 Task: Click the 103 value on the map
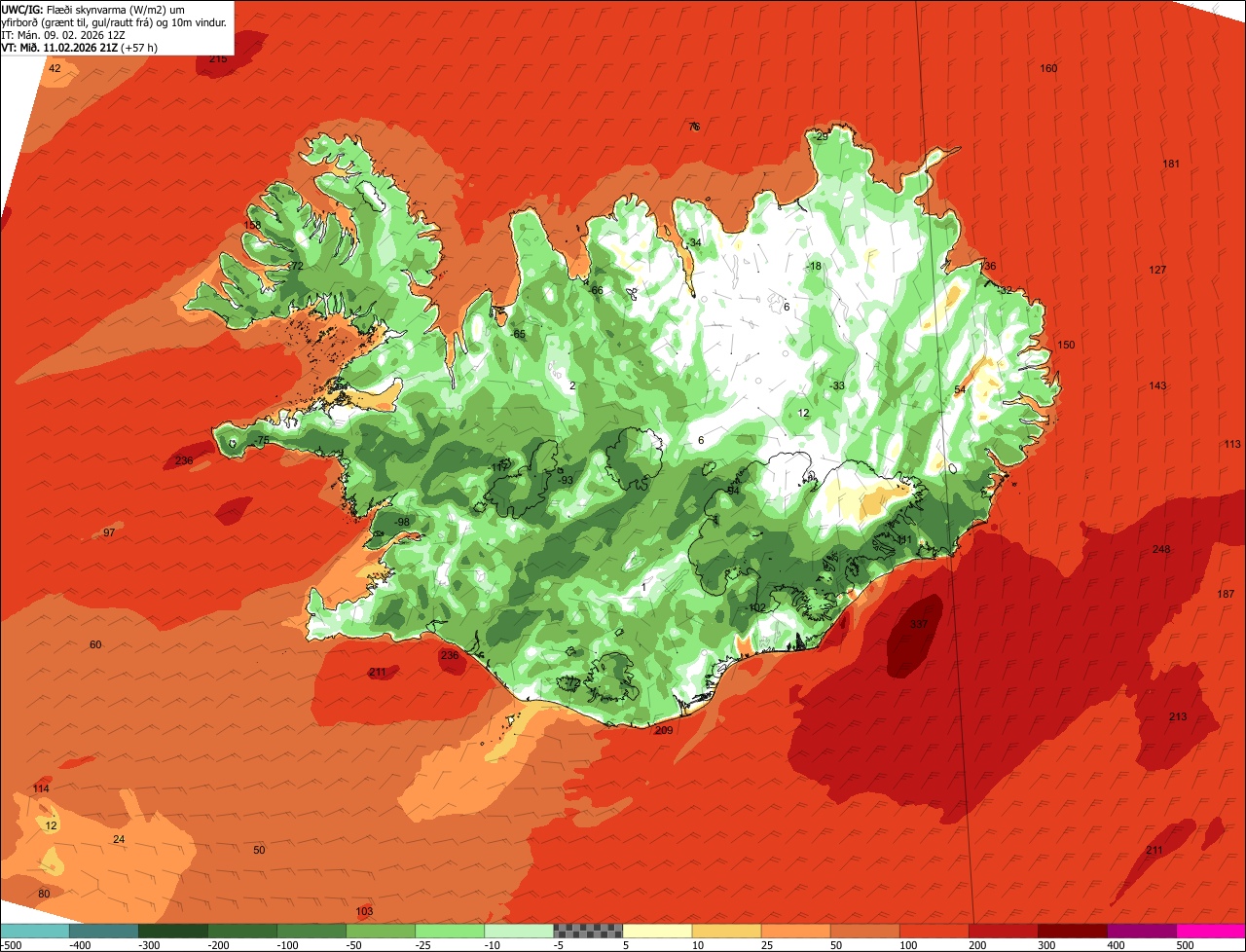point(364,912)
